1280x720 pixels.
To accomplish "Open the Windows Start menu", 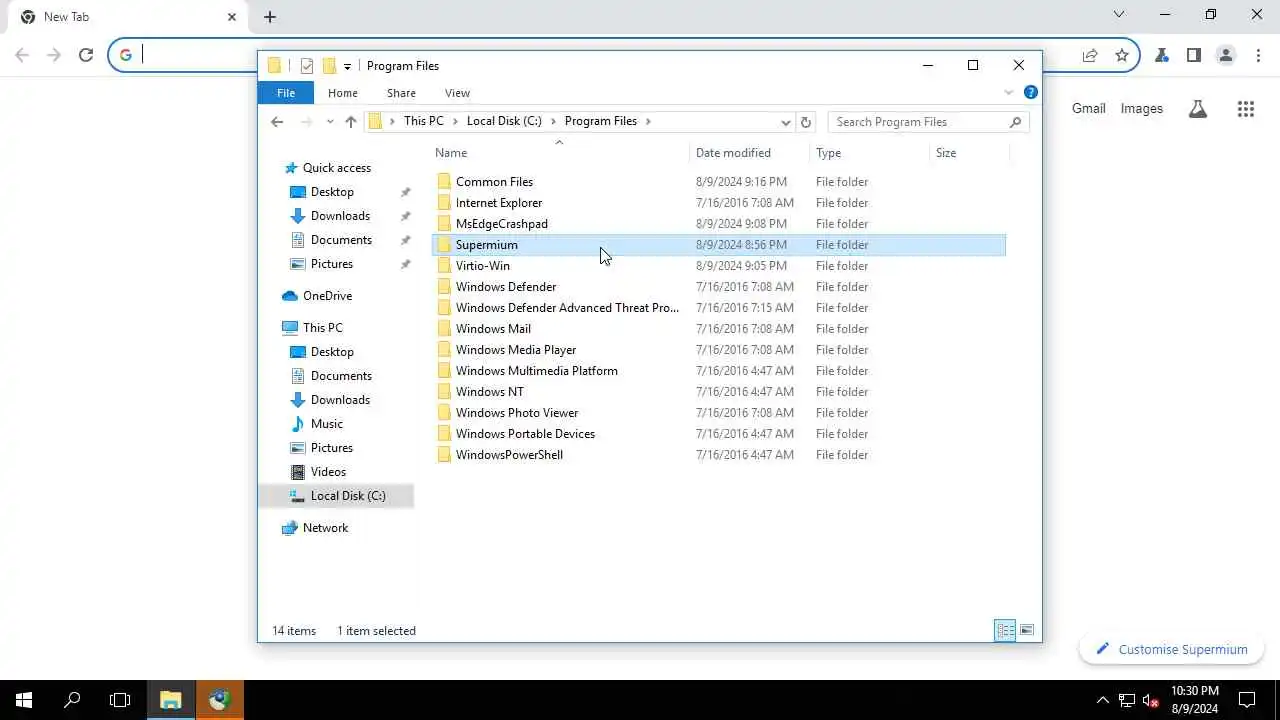I will click(x=24, y=700).
